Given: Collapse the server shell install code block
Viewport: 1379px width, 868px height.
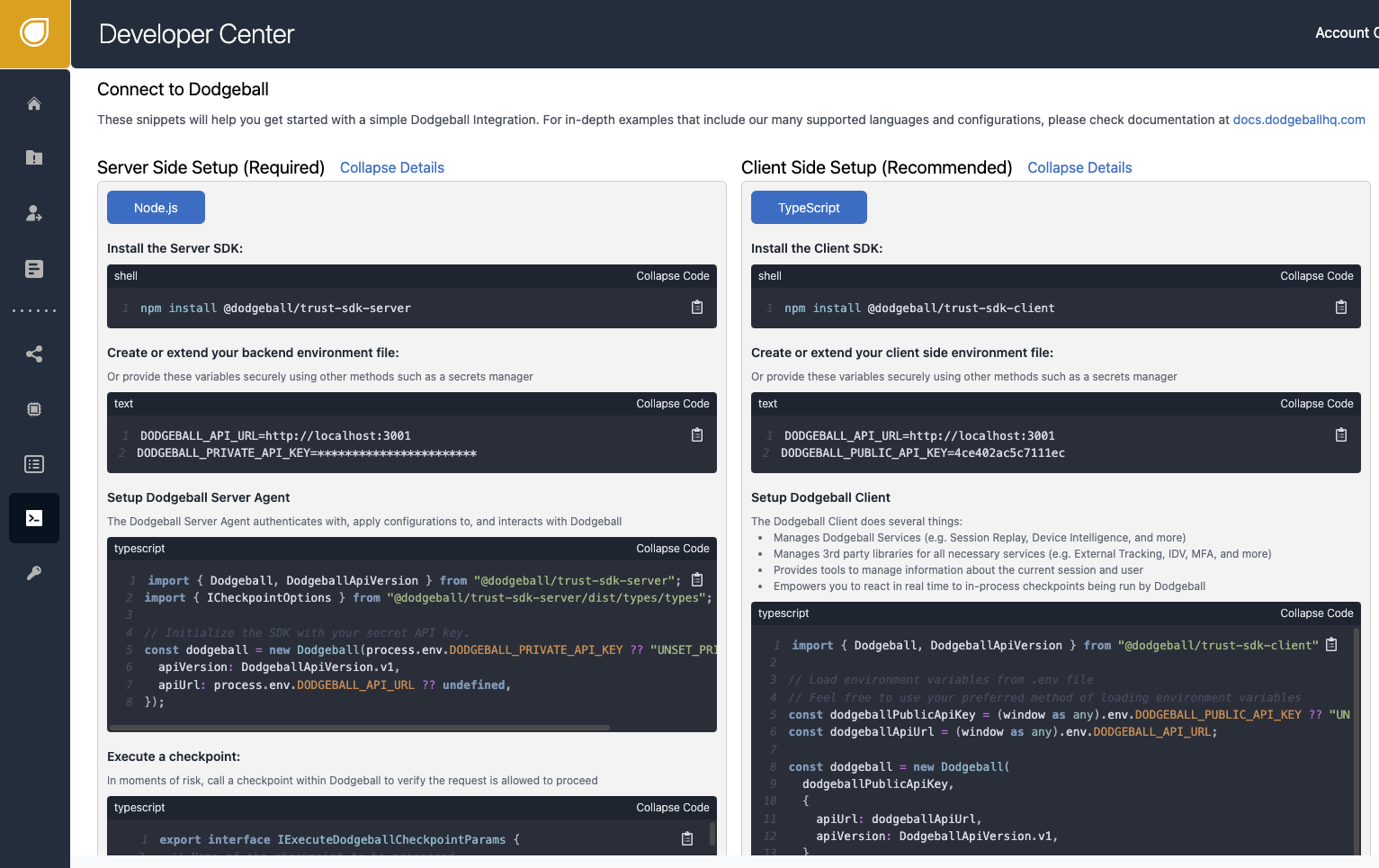Looking at the screenshot, I should pos(673,276).
